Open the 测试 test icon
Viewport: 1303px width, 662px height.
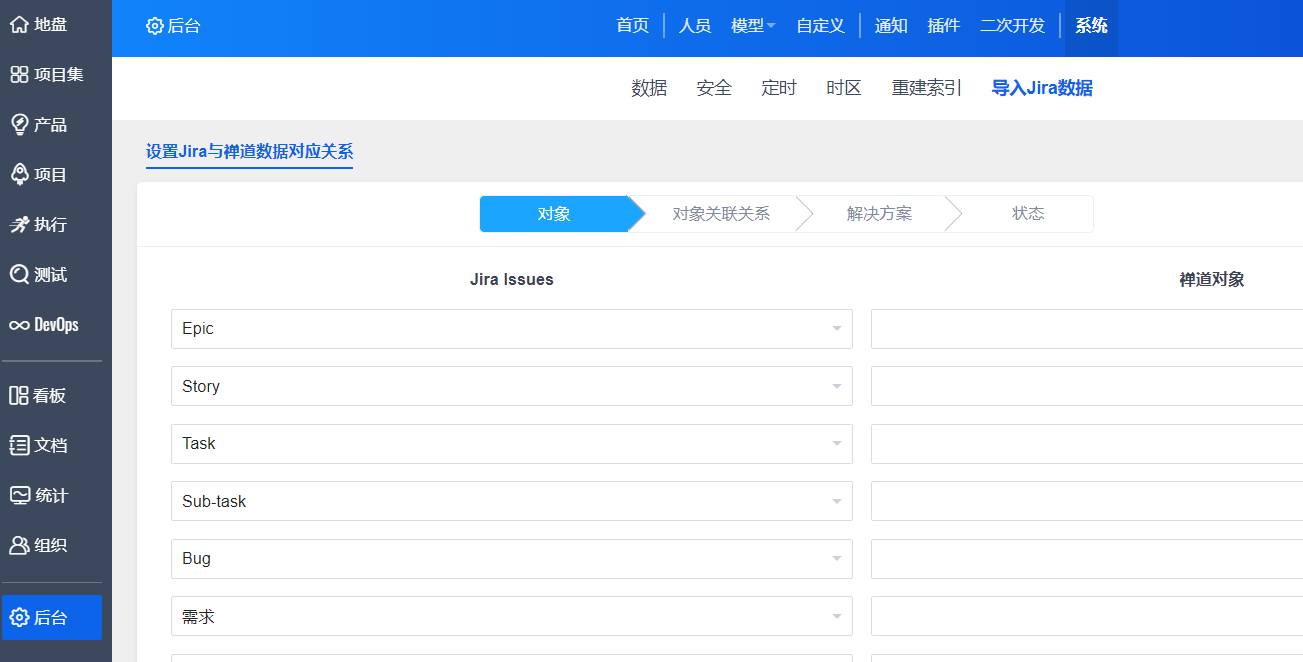click(19, 275)
